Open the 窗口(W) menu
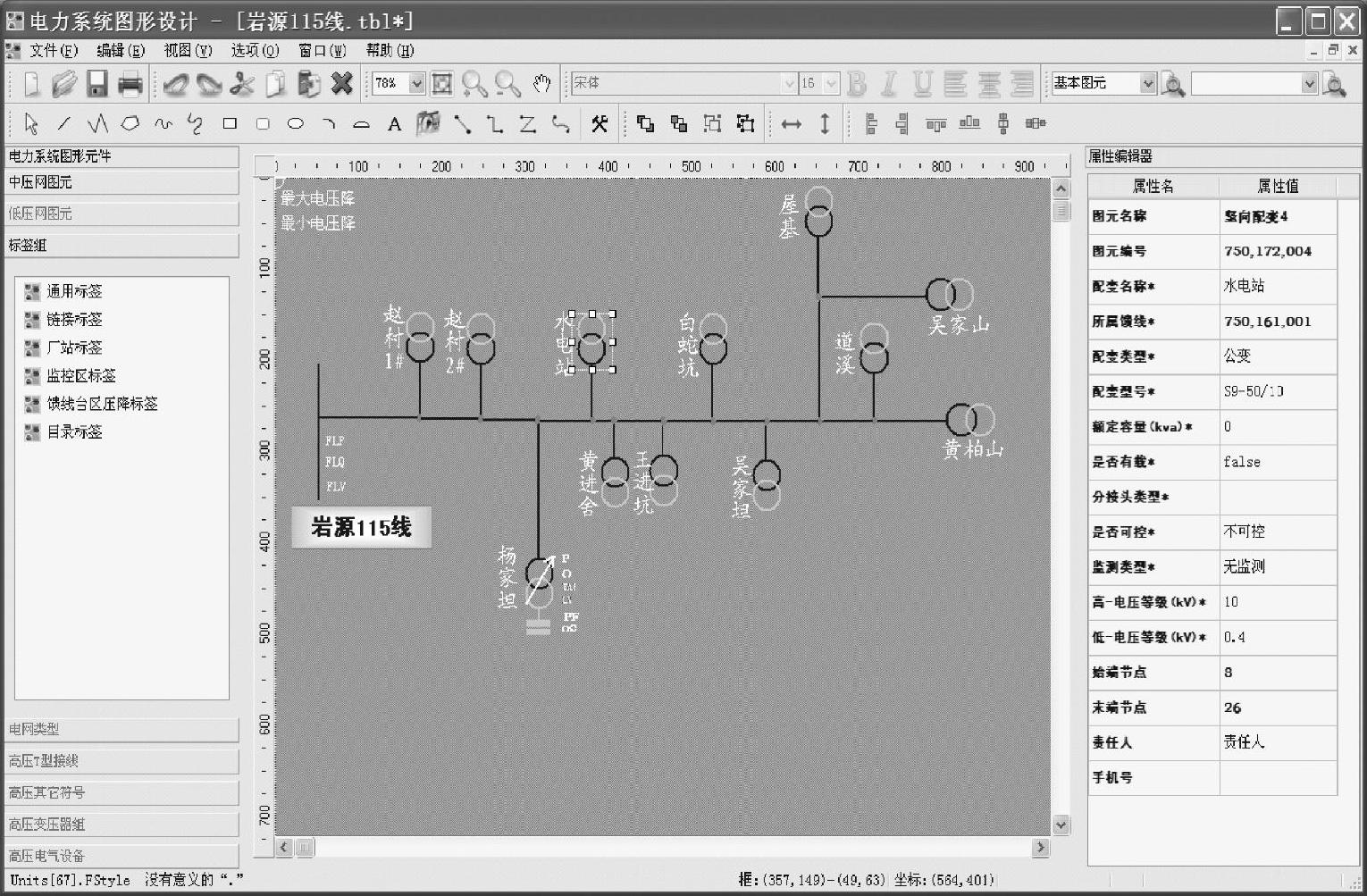 pyautogui.click(x=323, y=50)
